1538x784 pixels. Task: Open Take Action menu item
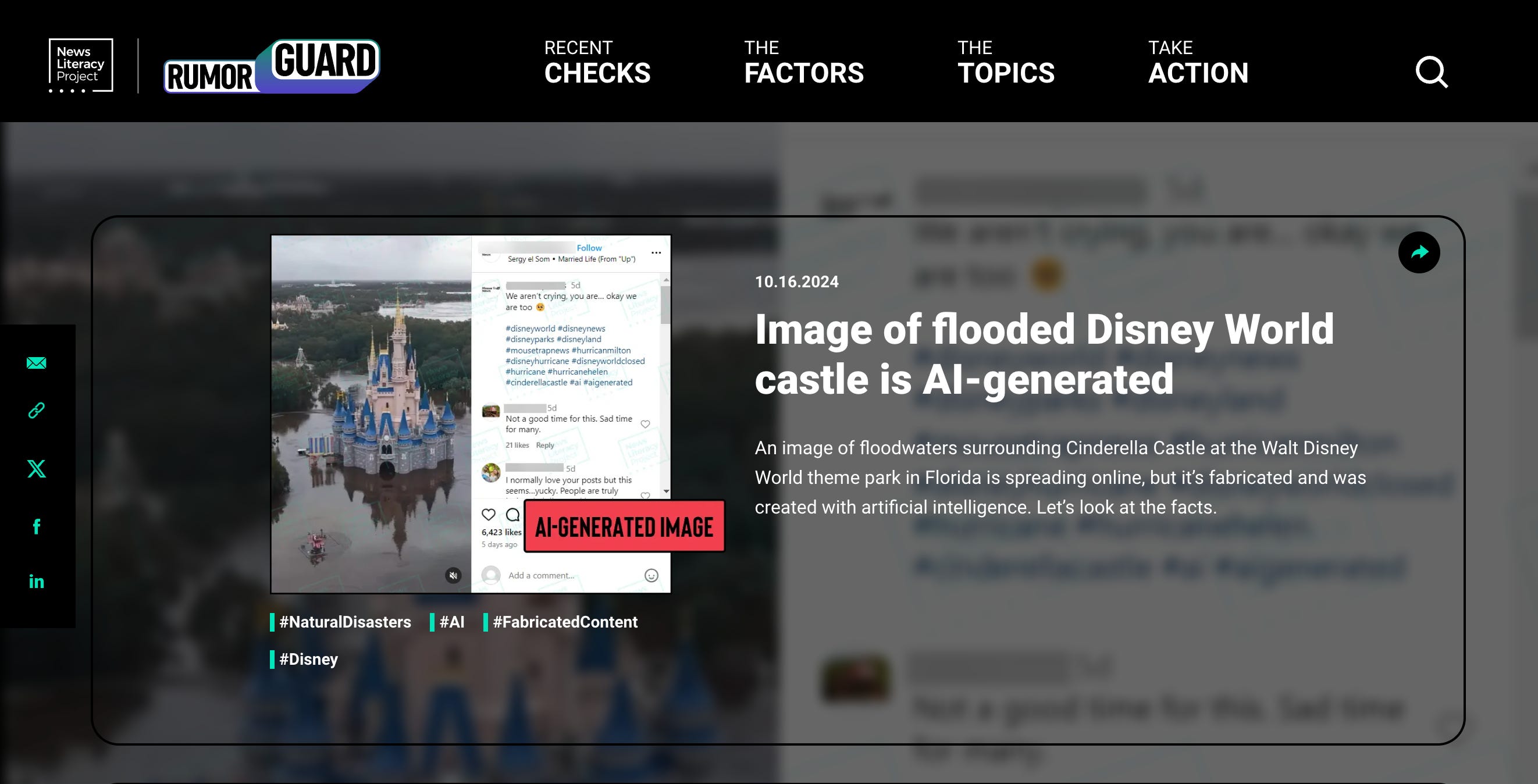(x=1198, y=63)
